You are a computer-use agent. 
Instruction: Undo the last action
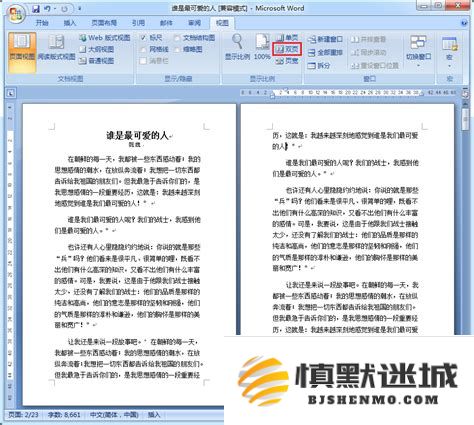[47, 8]
